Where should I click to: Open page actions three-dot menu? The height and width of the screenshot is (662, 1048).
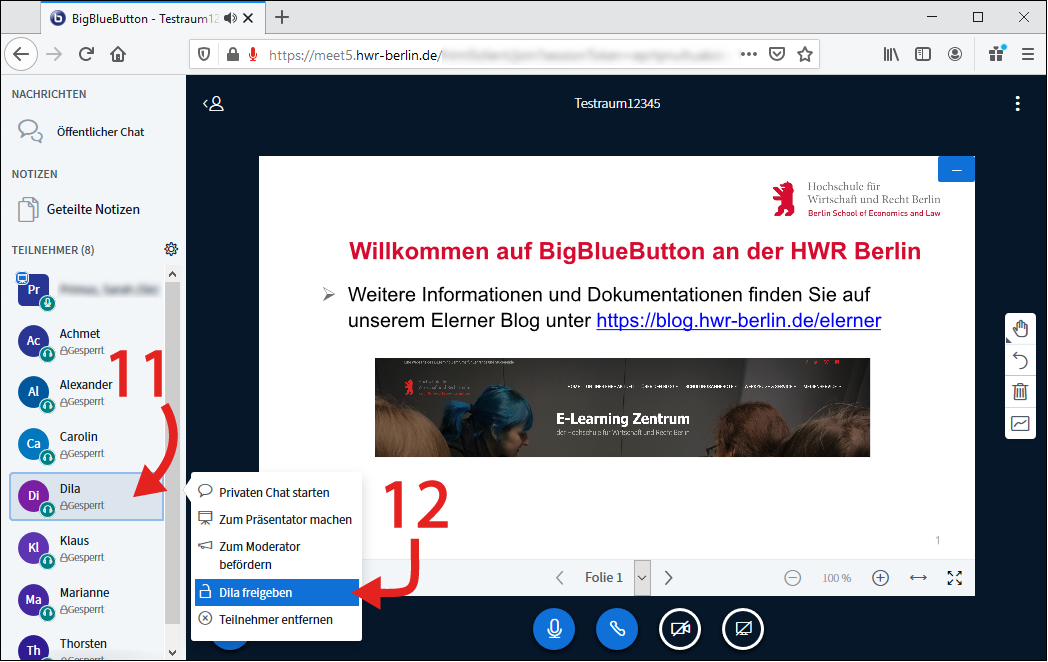[x=749, y=54]
